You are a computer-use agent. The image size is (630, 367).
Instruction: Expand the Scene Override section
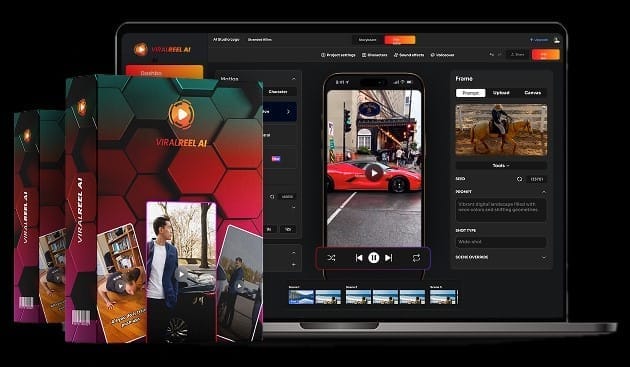point(544,258)
